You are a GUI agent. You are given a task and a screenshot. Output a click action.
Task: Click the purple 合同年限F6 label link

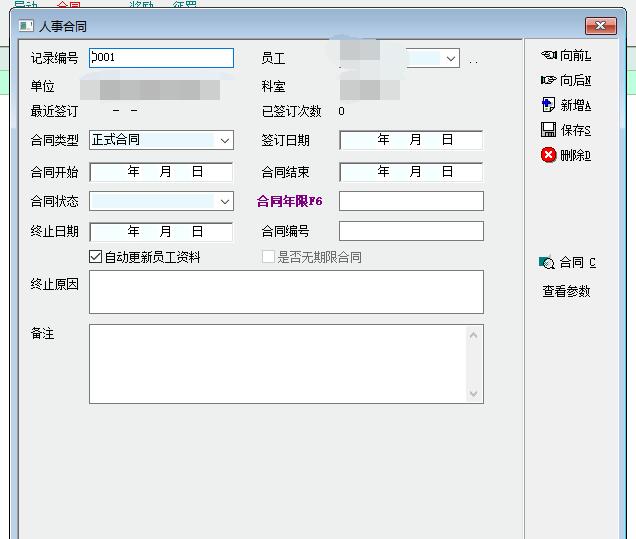tap(289, 202)
